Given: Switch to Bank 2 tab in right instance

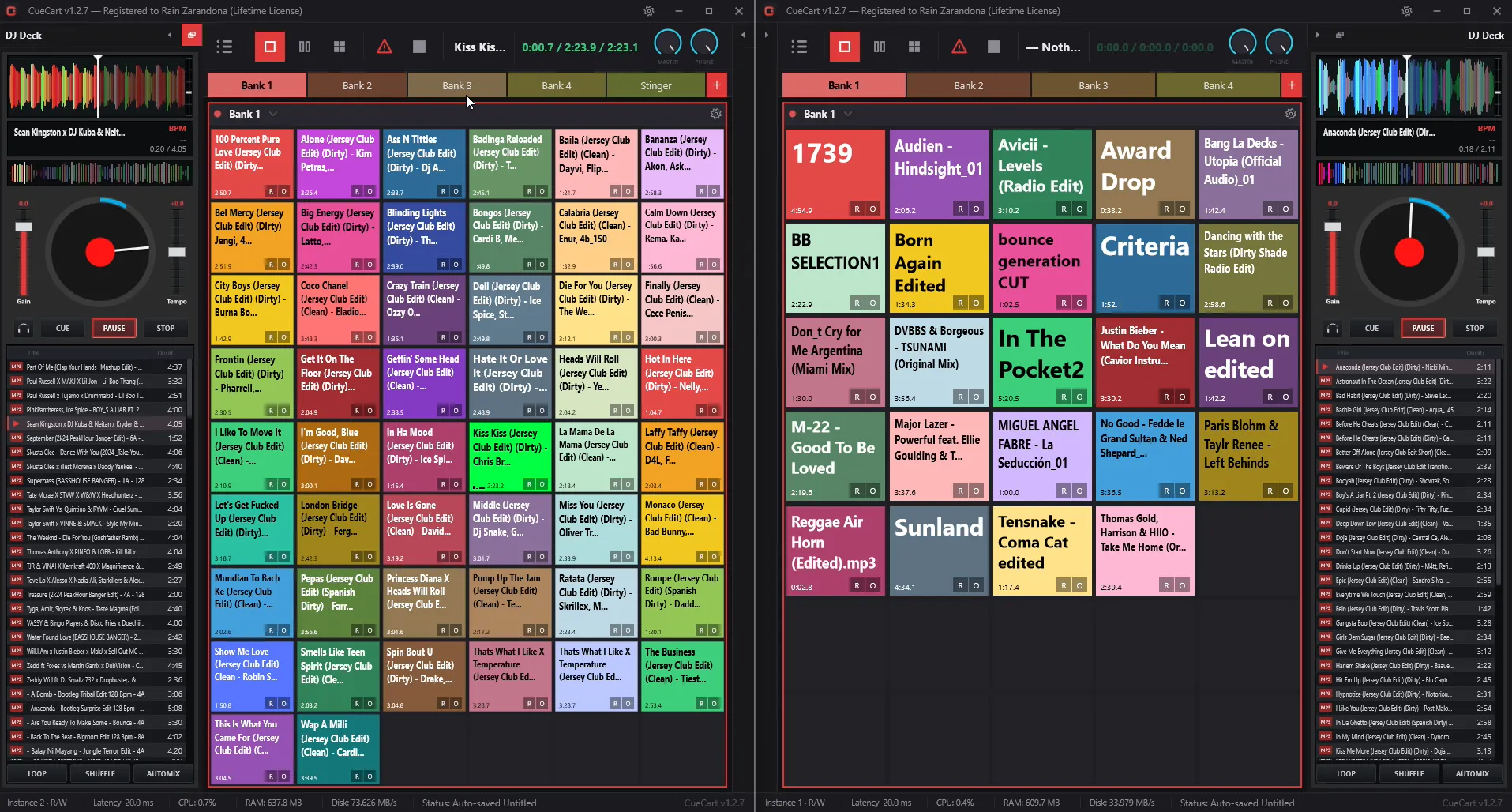Looking at the screenshot, I should coord(968,85).
